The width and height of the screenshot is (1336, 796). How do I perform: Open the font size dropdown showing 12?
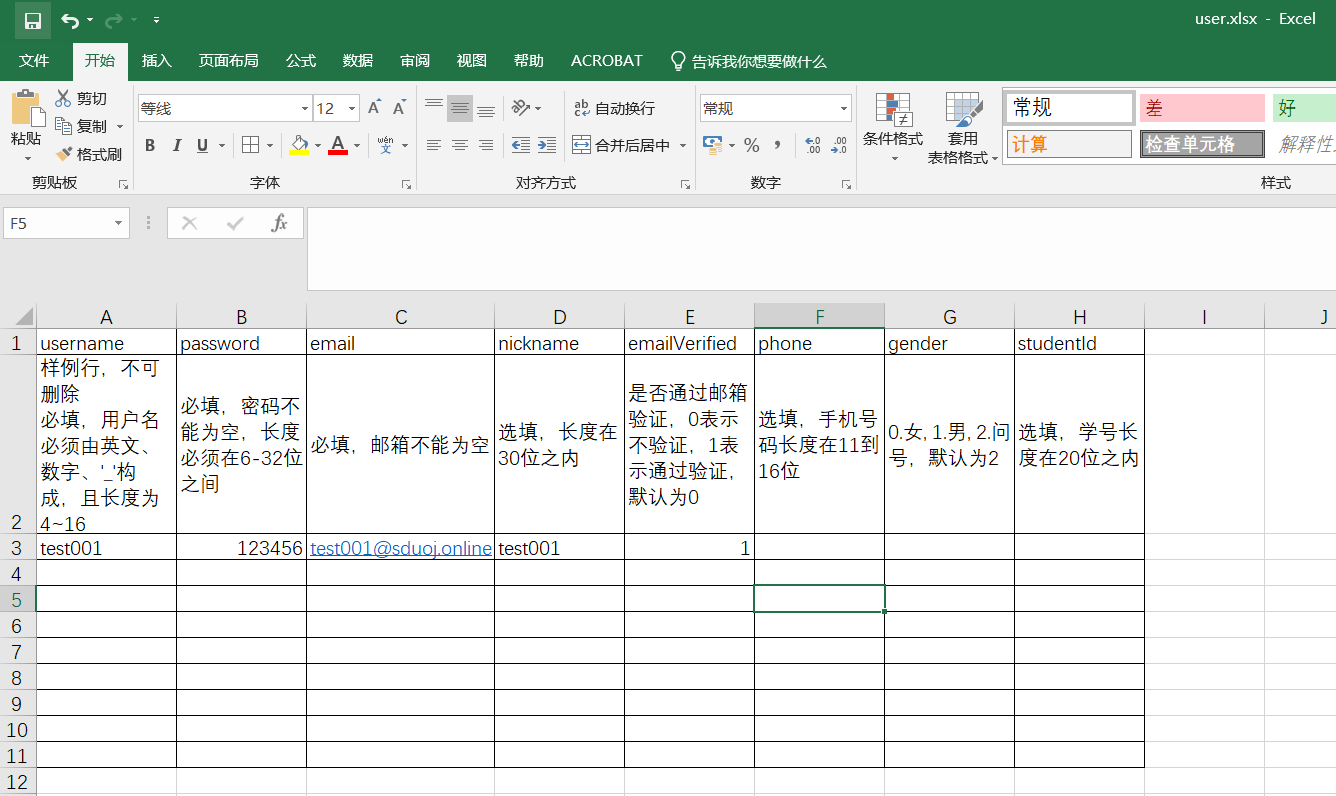352,108
